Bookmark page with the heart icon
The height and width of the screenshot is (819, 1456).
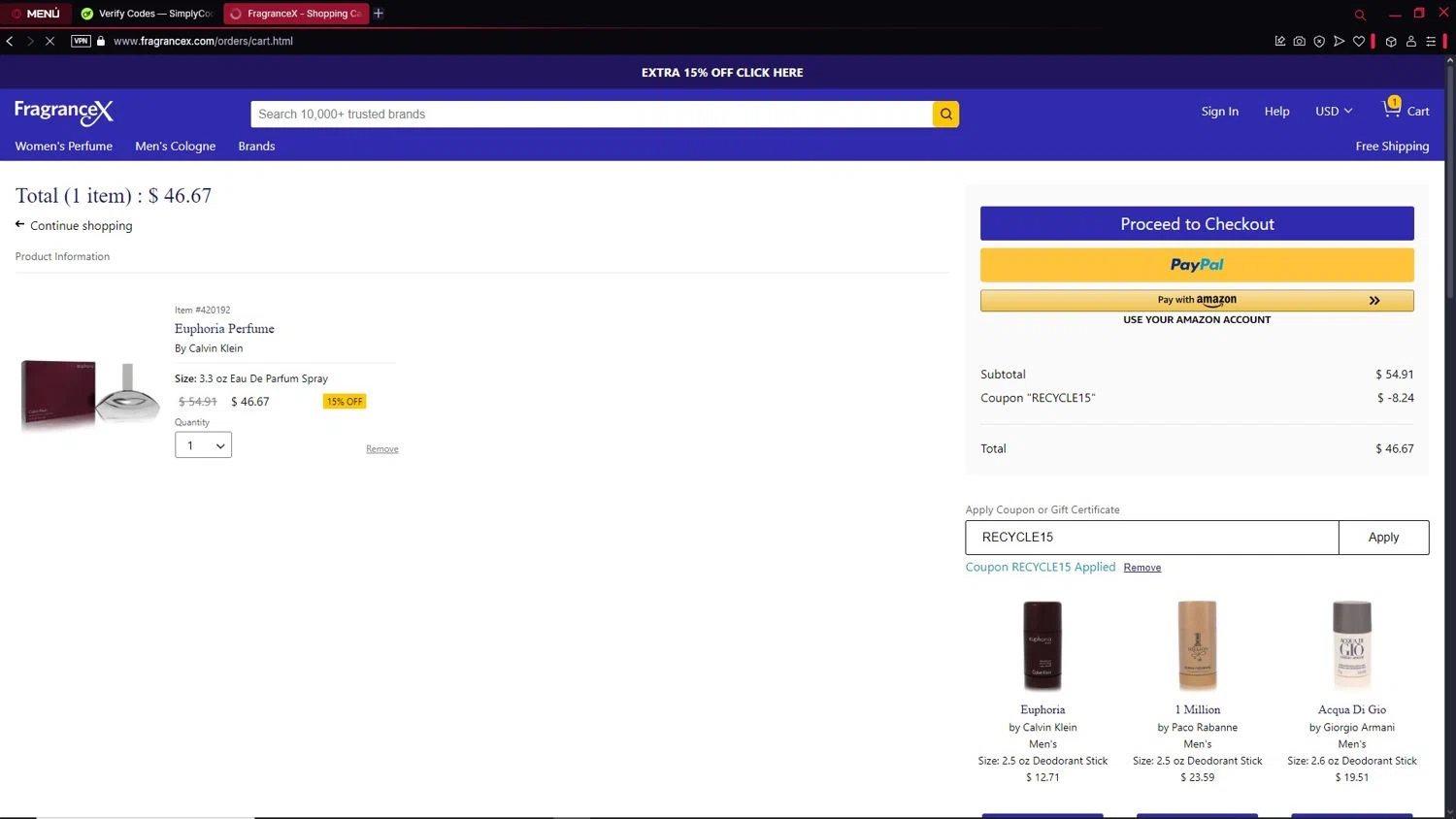tap(1359, 41)
